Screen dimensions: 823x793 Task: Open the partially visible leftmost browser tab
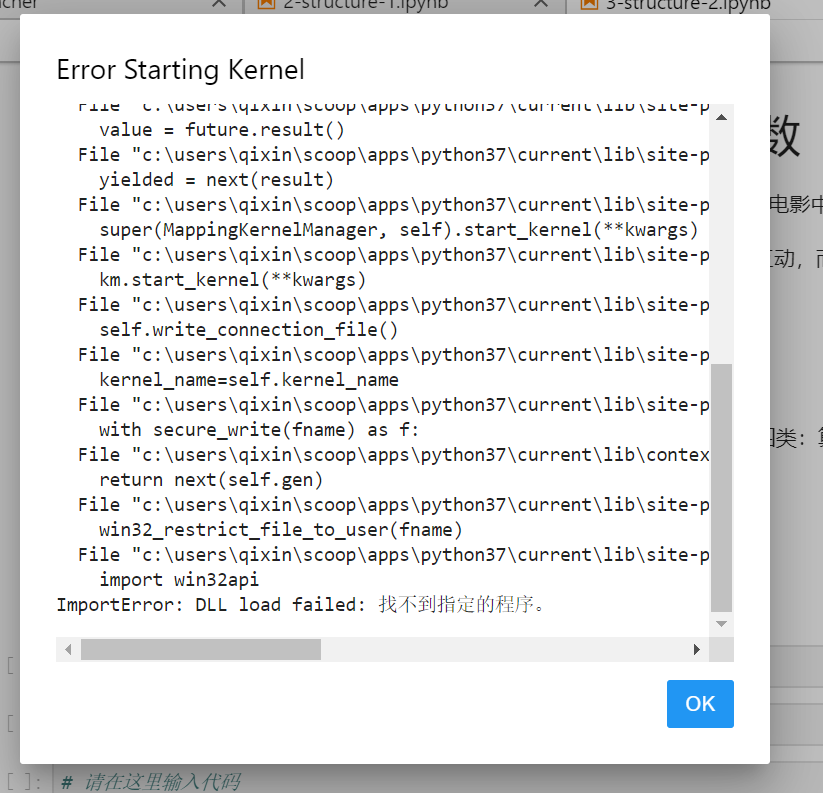pos(100,6)
